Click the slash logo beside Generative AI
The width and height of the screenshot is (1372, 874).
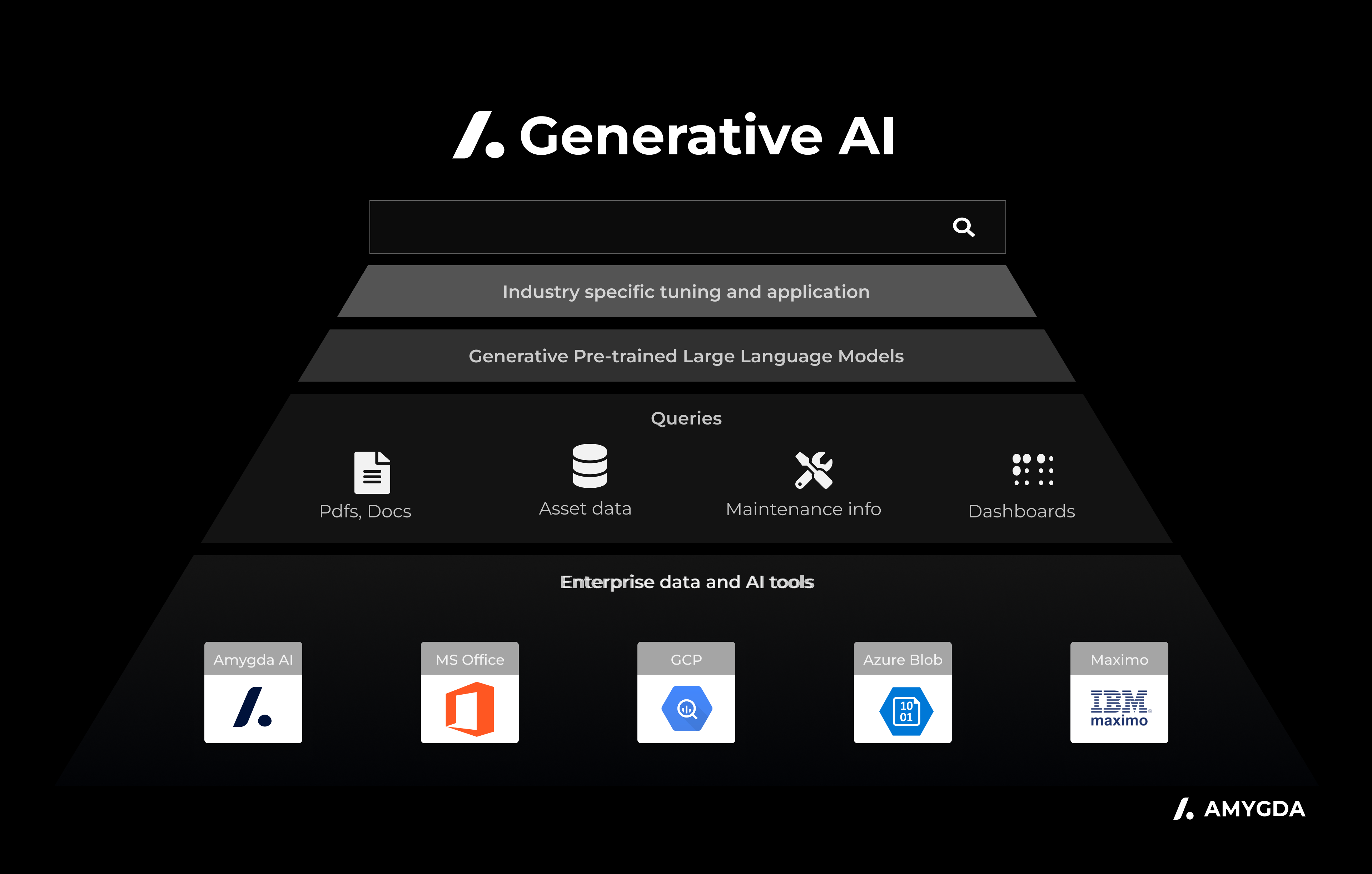coord(479,135)
